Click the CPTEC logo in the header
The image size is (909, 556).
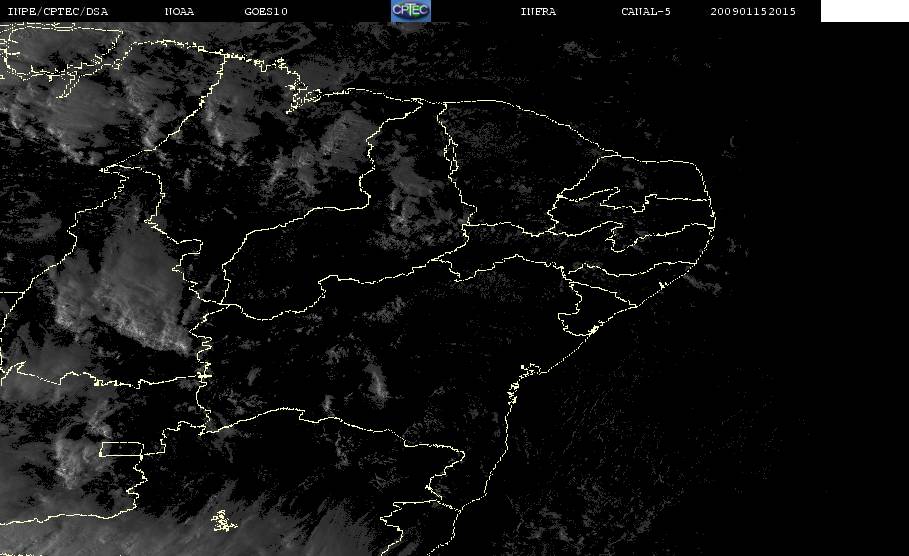tap(410, 10)
